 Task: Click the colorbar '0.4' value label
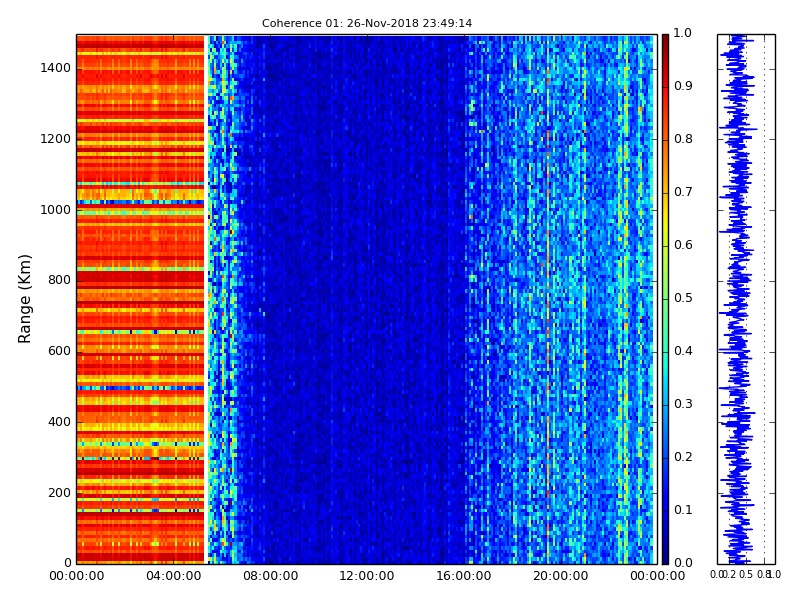(683, 351)
